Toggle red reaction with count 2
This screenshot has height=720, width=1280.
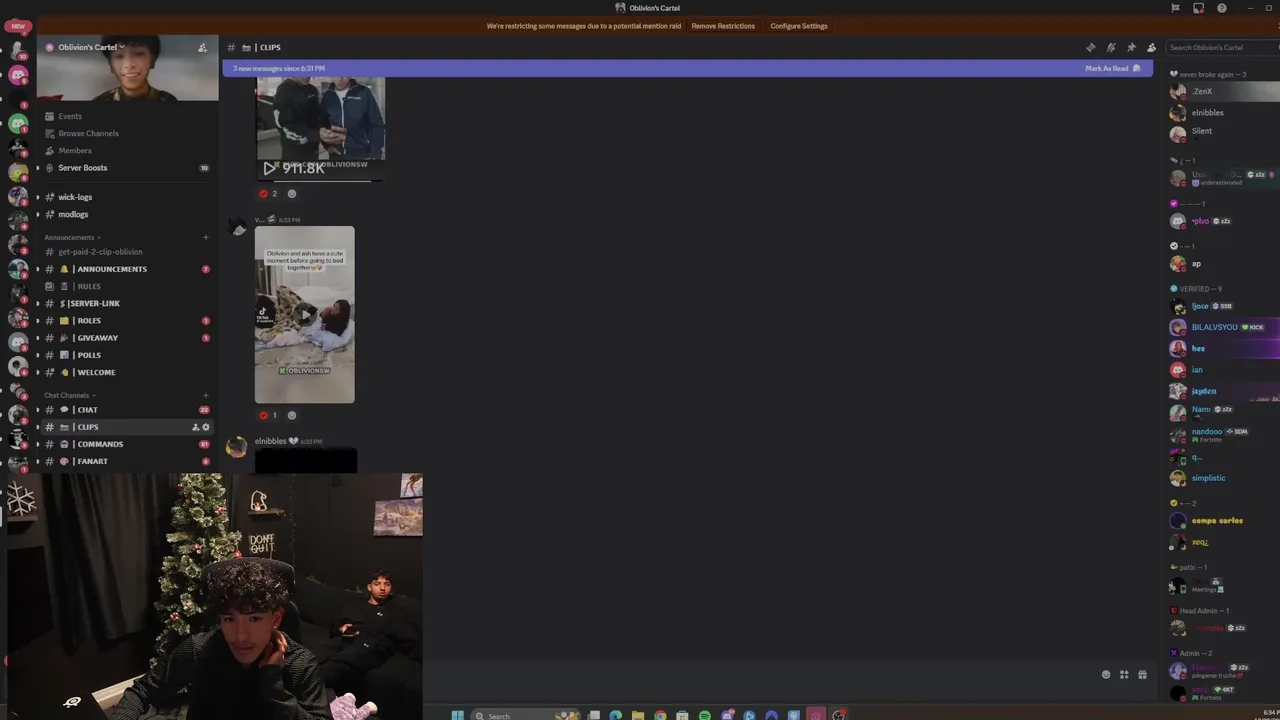(x=268, y=194)
